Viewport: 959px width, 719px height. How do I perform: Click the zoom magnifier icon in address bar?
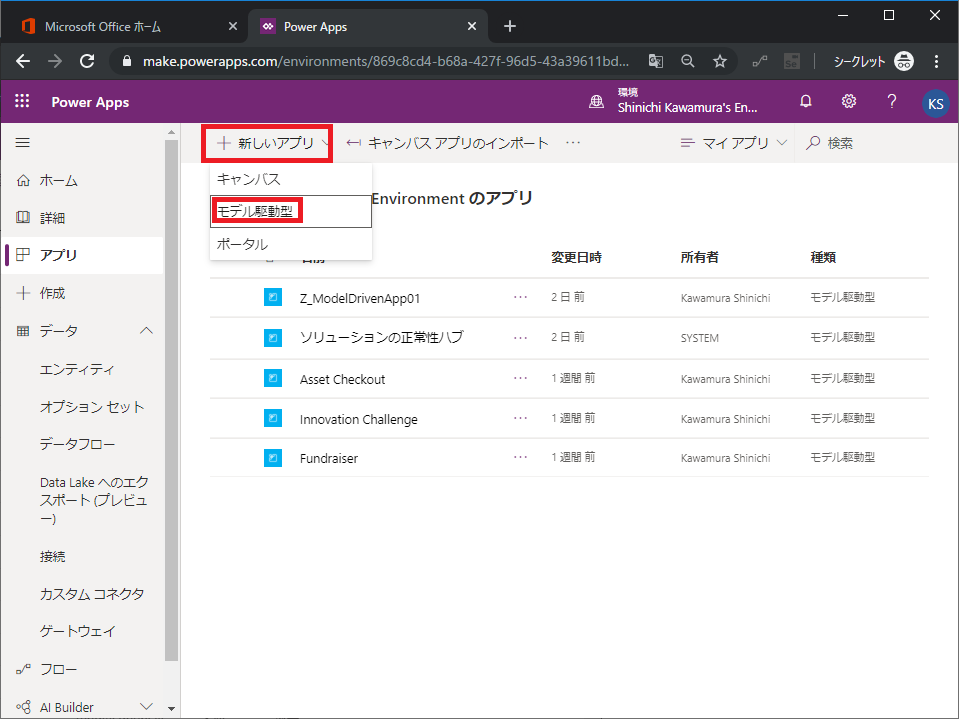point(687,61)
